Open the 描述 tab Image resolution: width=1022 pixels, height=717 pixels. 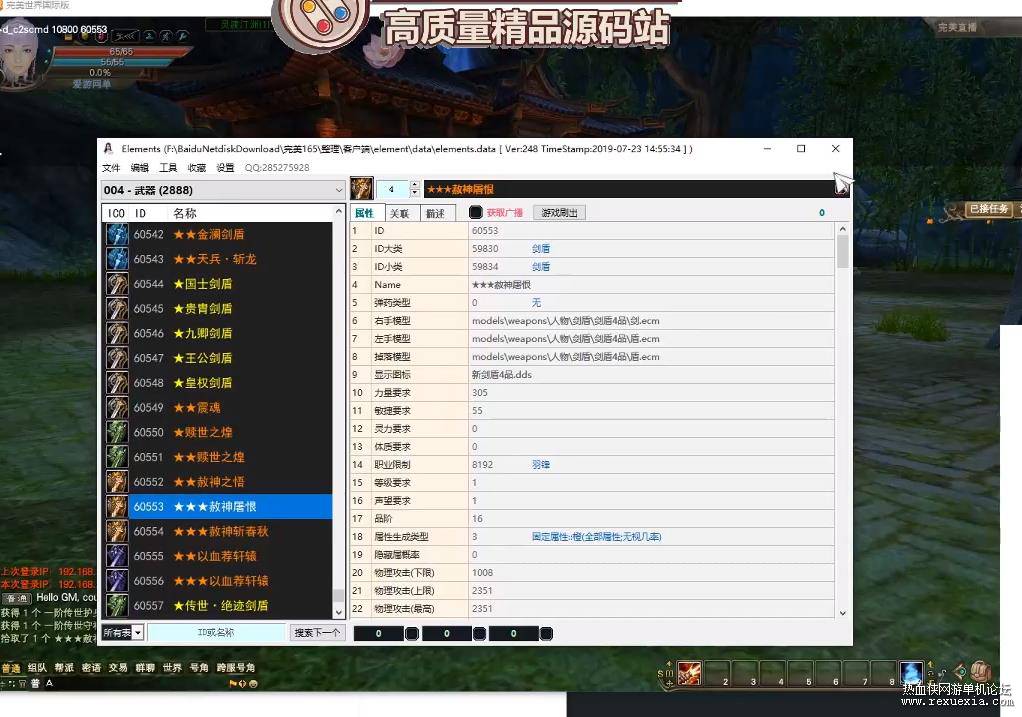[435, 213]
